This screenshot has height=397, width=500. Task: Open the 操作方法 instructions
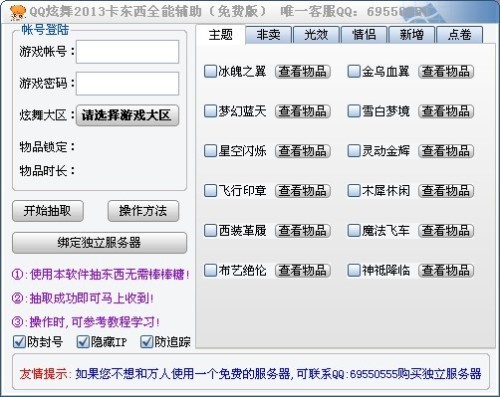coord(143,211)
